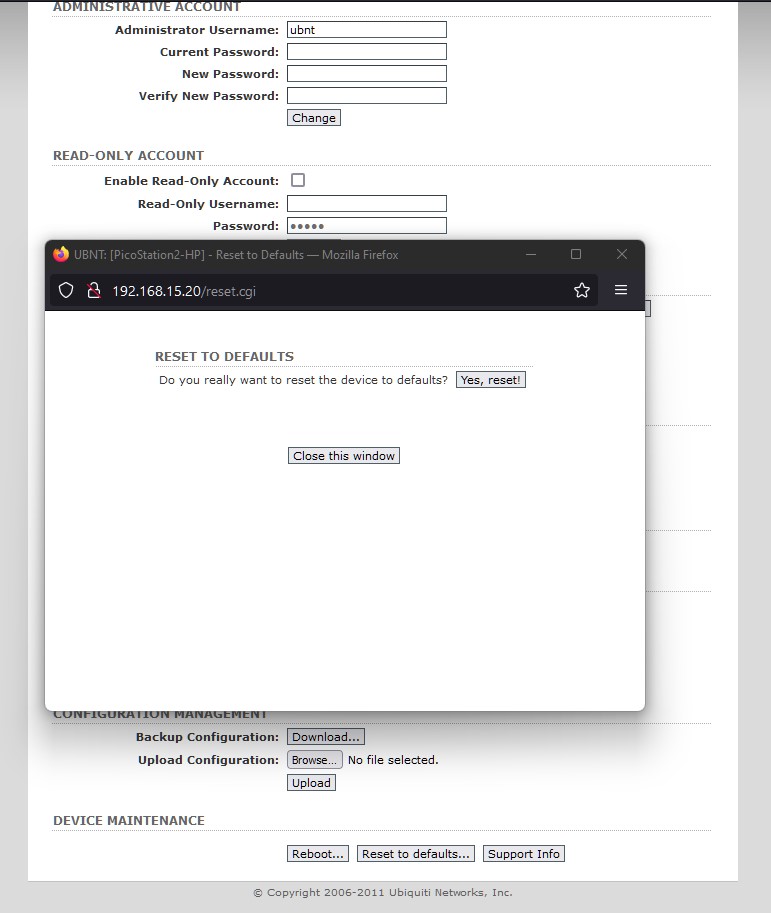Download the backup configuration

325,737
